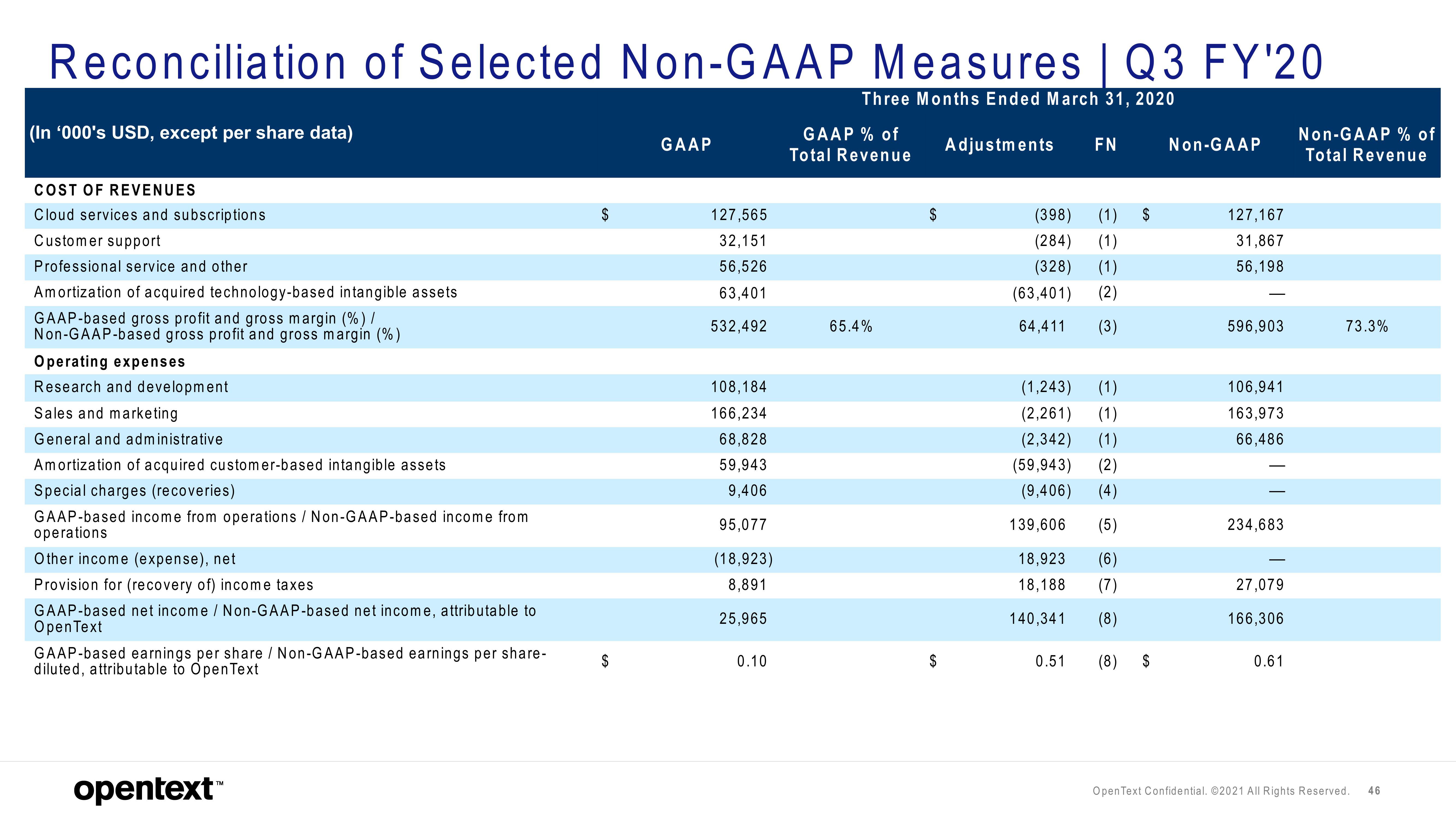The image size is (1456, 819).
Task: Click 'Research and development' row label
Action: [x=131, y=387]
